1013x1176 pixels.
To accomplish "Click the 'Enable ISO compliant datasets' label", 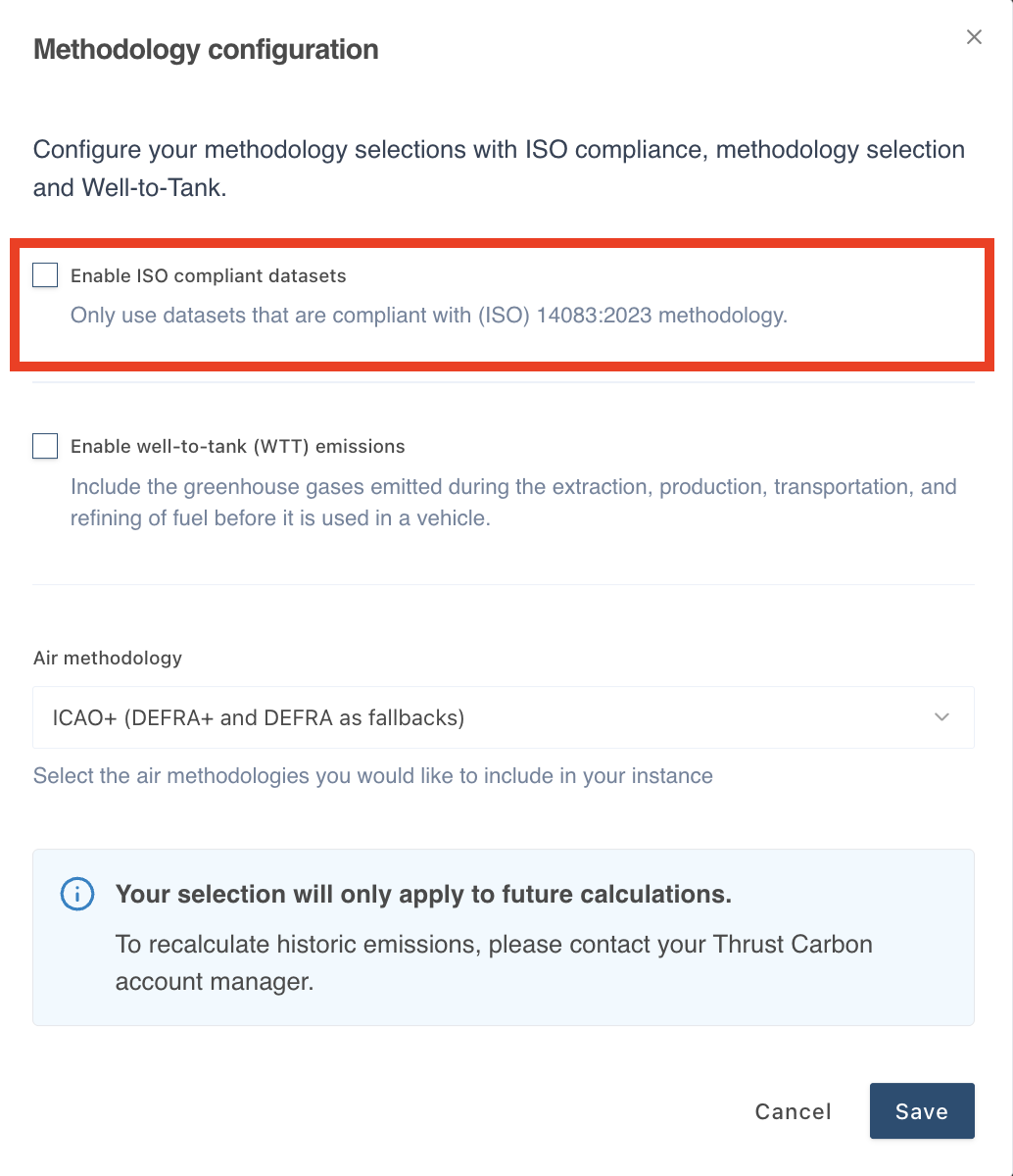I will click(x=208, y=276).
